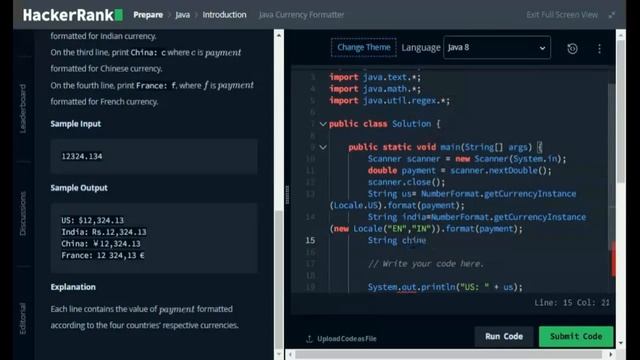Click the HackerRank logo

73,15
